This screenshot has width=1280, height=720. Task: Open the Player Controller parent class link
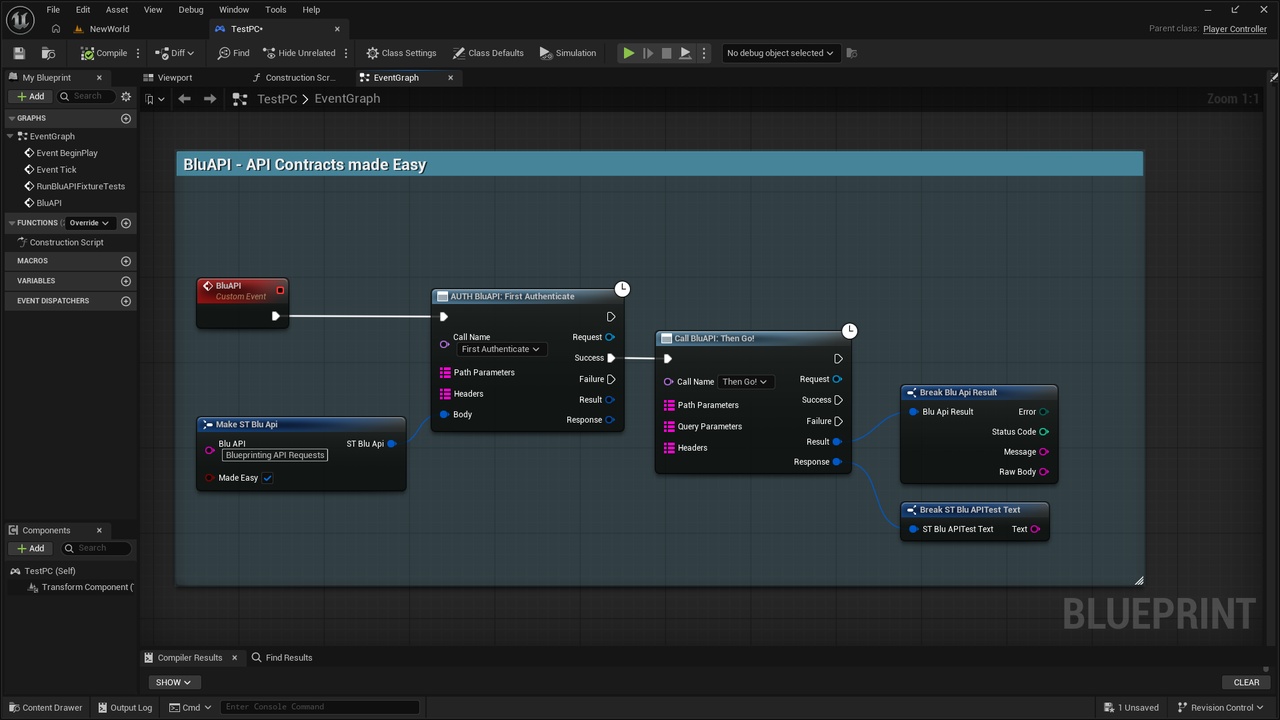[x=1235, y=29]
